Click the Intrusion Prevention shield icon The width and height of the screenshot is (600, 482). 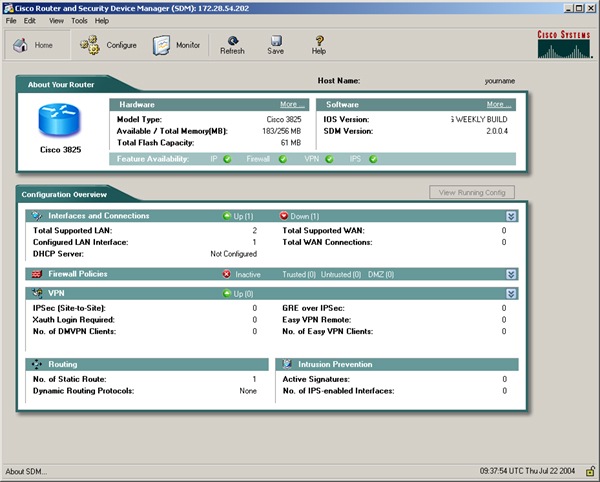(x=287, y=364)
